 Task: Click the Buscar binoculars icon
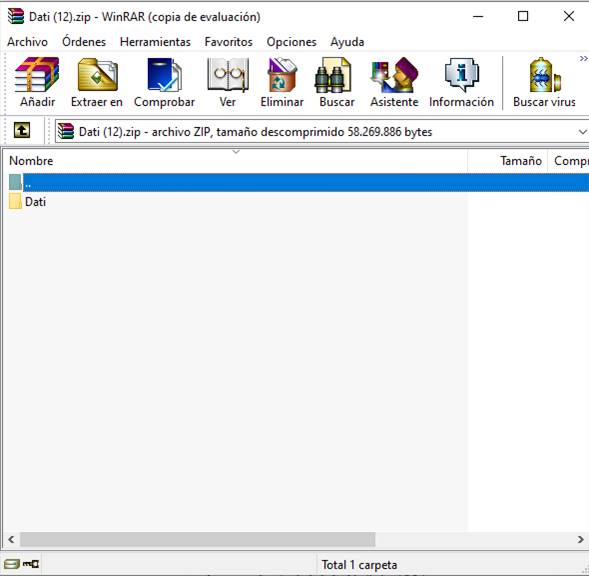click(x=333, y=75)
